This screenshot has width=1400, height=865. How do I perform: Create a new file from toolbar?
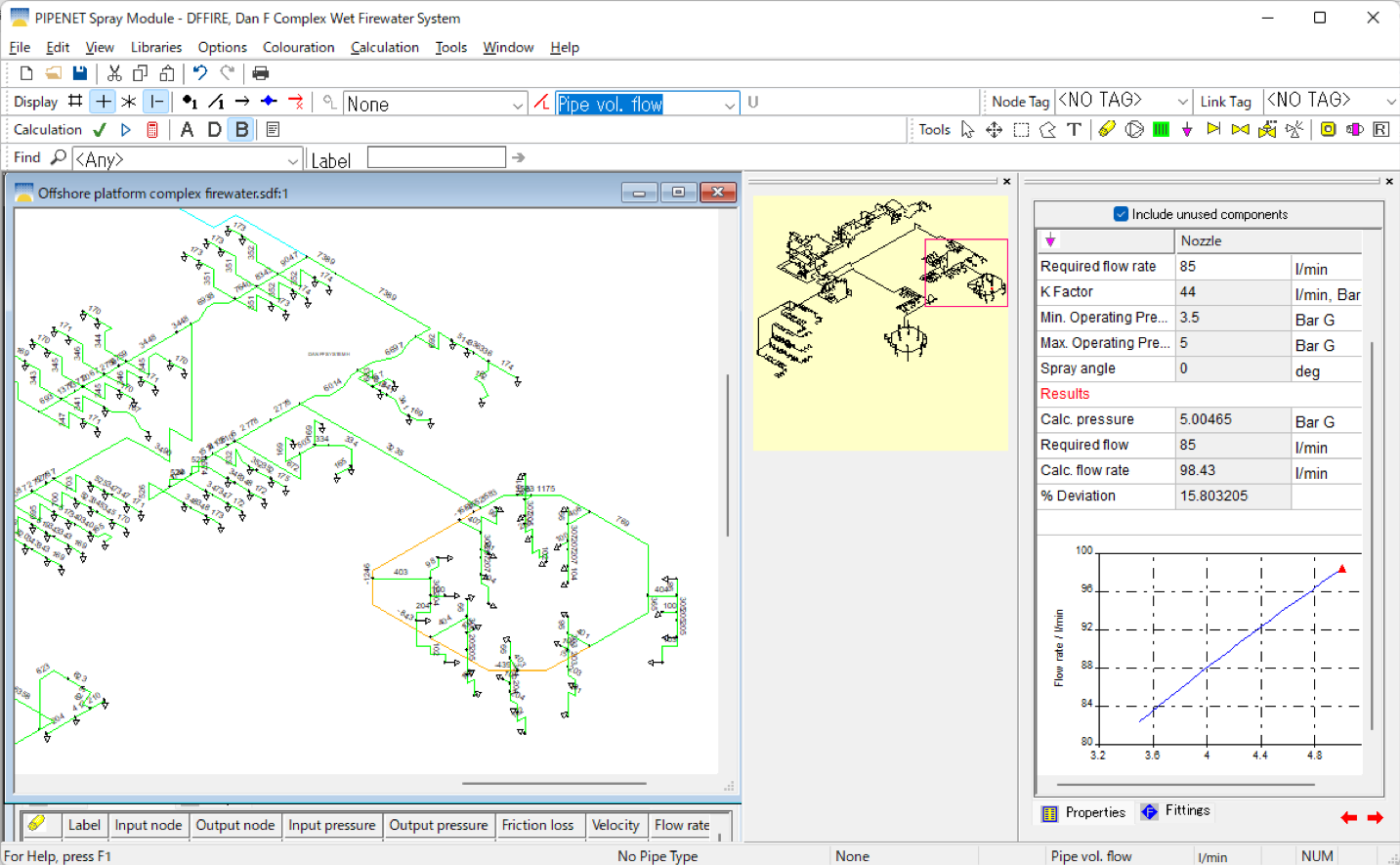pos(26,73)
